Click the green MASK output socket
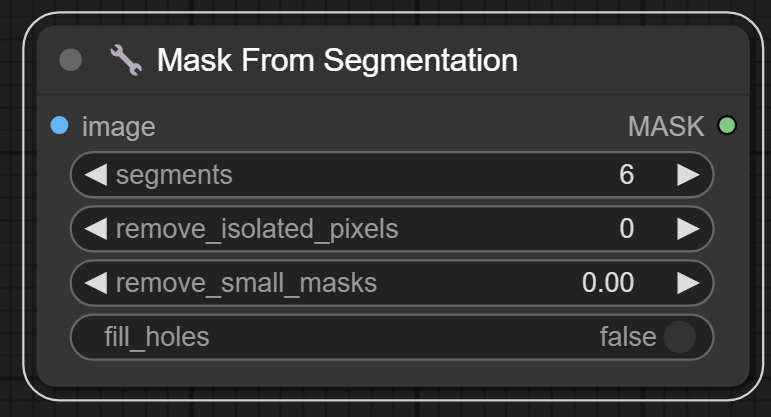This screenshot has width=771, height=417. (x=727, y=126)
